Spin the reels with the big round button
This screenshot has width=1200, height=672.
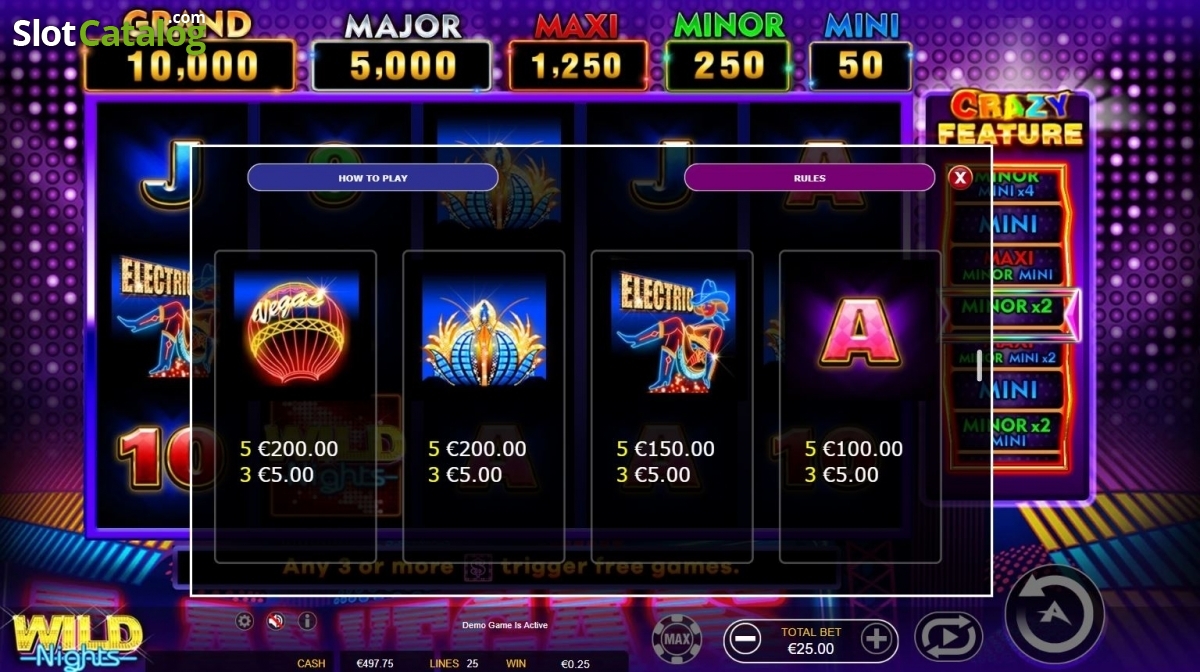click(x=1054, y=613)
